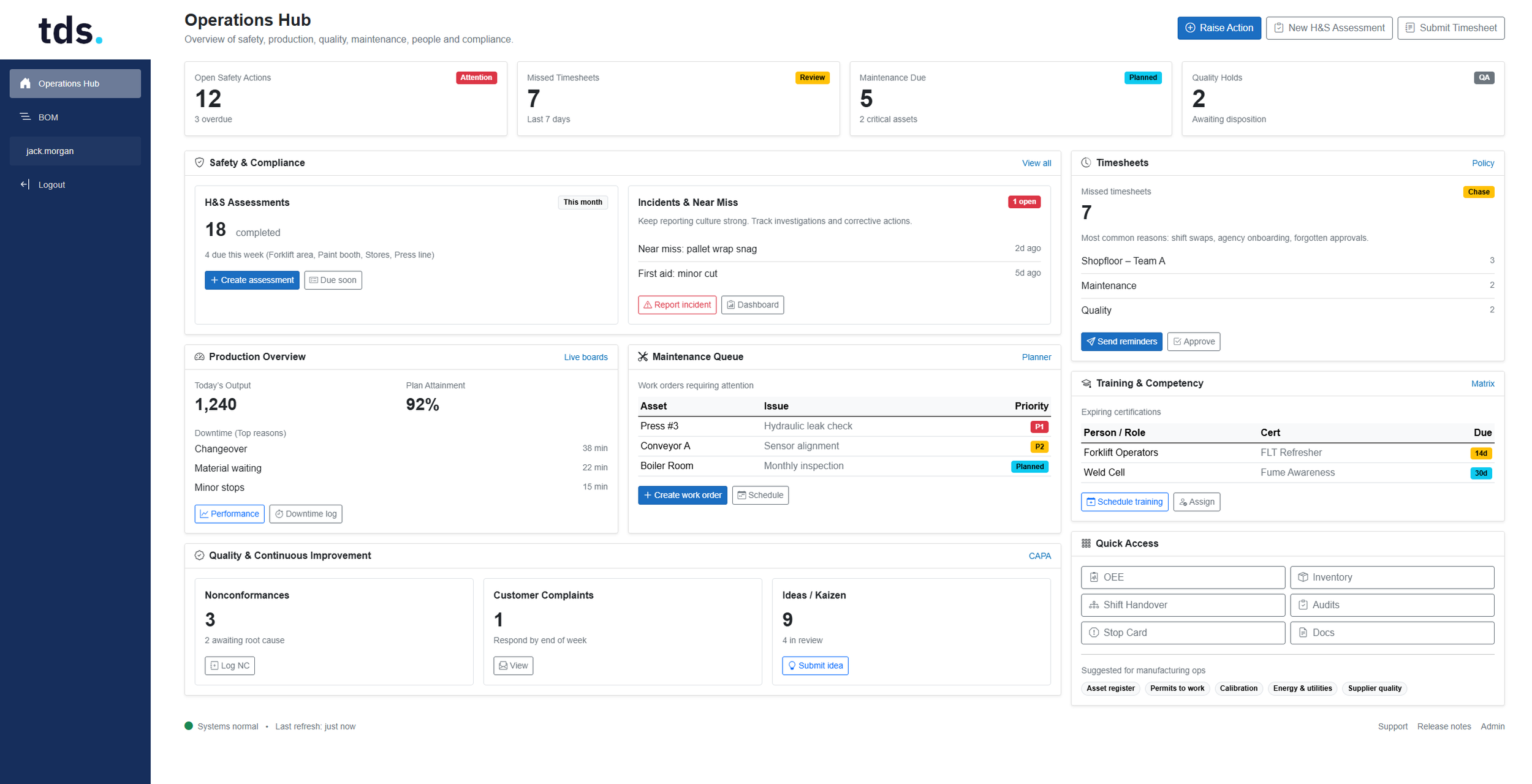Open Safety & Compliance View all link

point(1036,163)
